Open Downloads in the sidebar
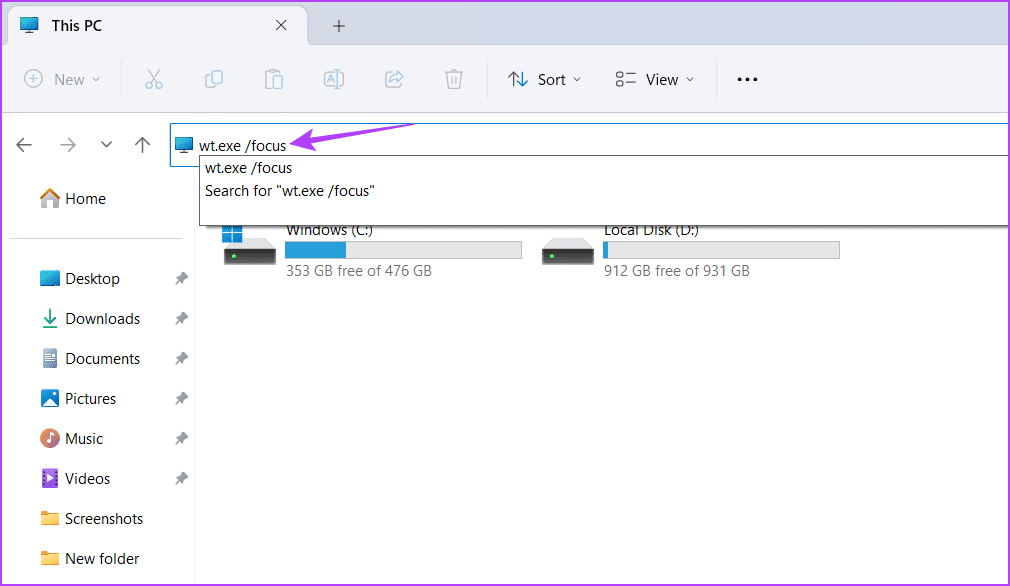Viewport: 1010px width, 586px height. click(x=90, y=319)
